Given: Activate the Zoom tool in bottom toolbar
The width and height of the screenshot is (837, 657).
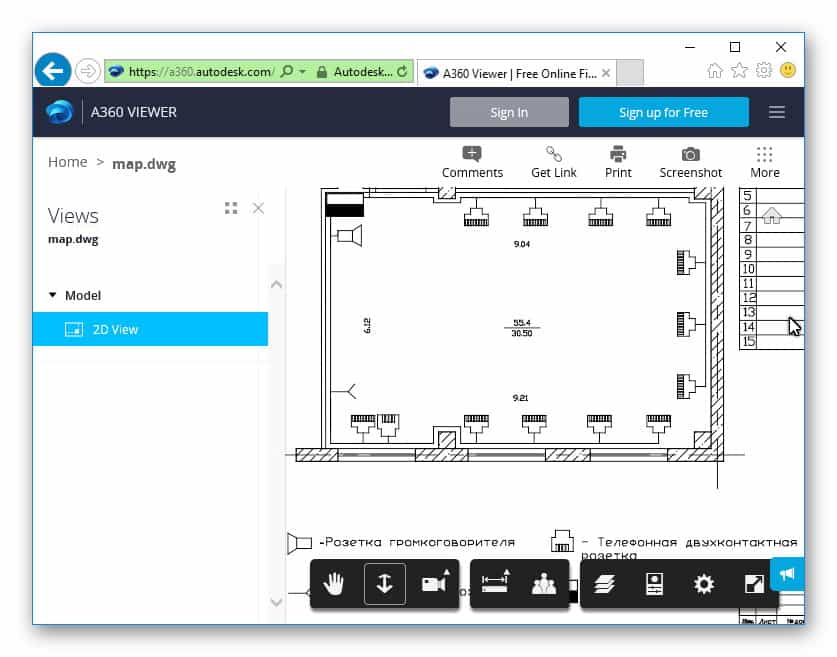Looking at the screenshot, I should [x=385, y=585].
